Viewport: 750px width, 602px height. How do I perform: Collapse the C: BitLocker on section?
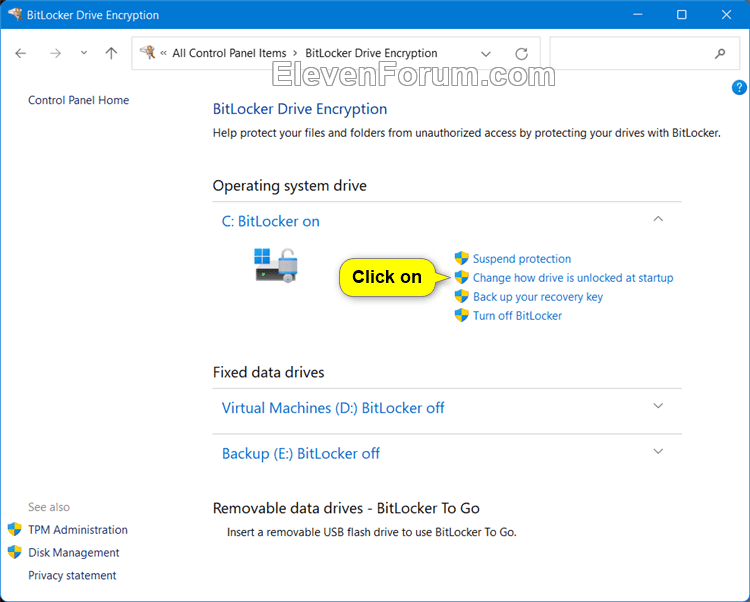click(x=658, y=219)
